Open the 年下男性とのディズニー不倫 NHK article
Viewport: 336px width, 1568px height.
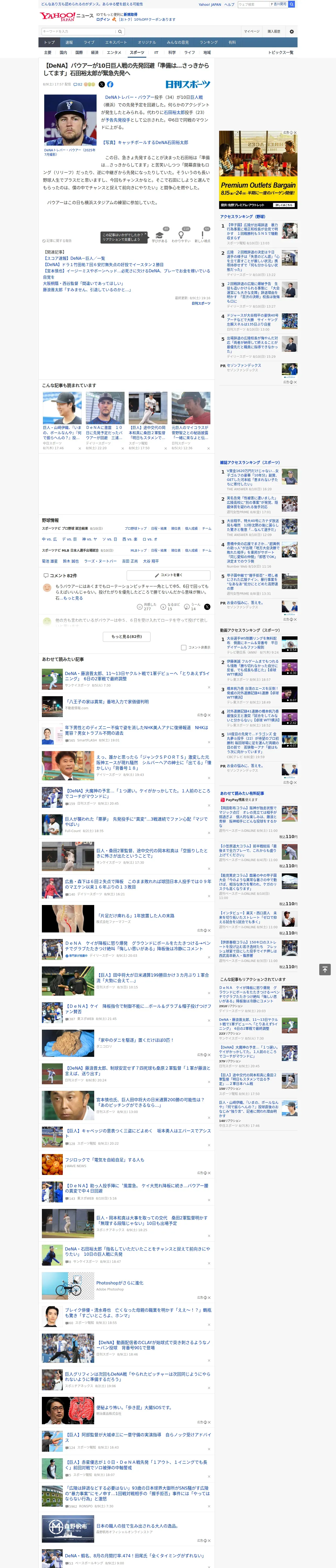click(137, 730)
